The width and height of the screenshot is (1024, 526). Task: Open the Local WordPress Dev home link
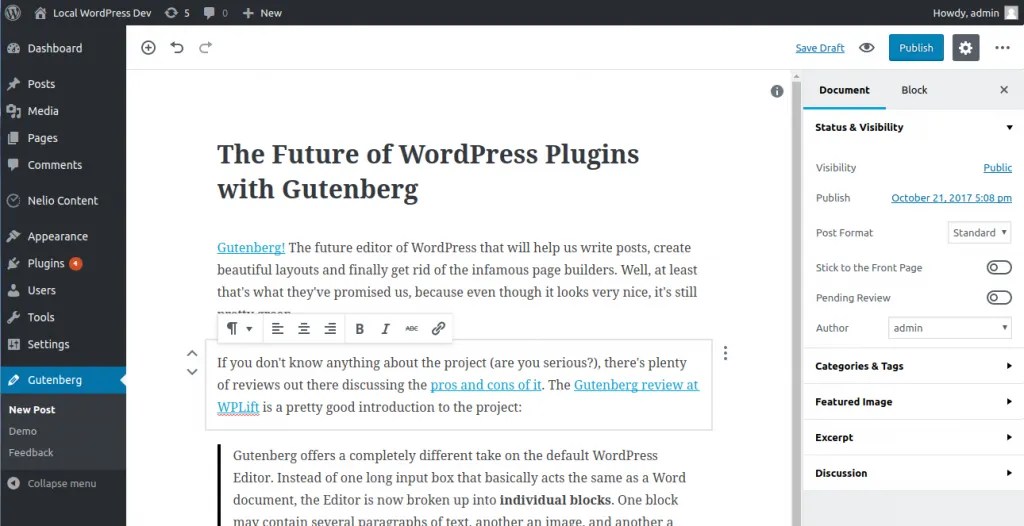[x=93, y=12]
